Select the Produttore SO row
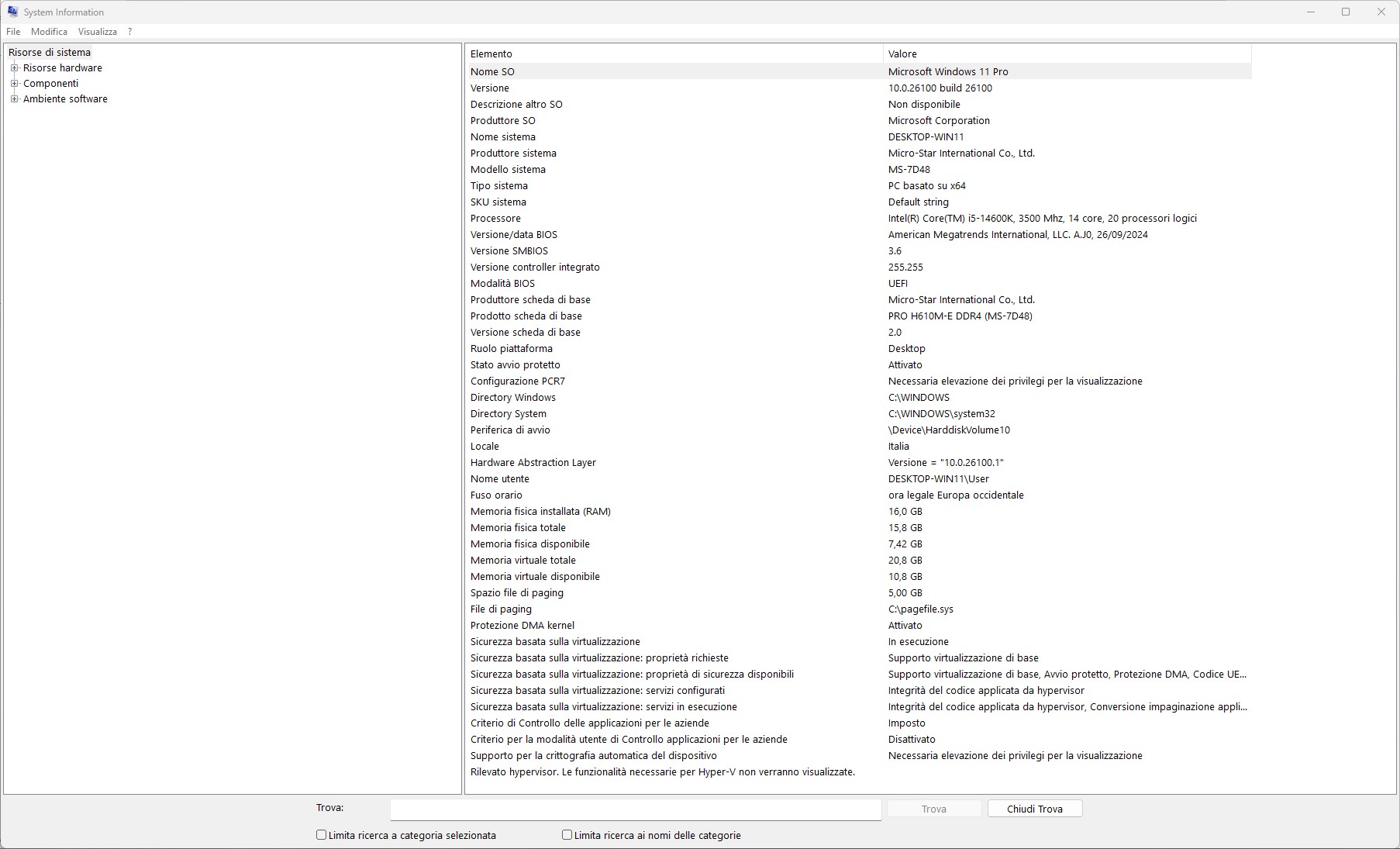Screen dimensions: 1400x849 click(859, 120)
